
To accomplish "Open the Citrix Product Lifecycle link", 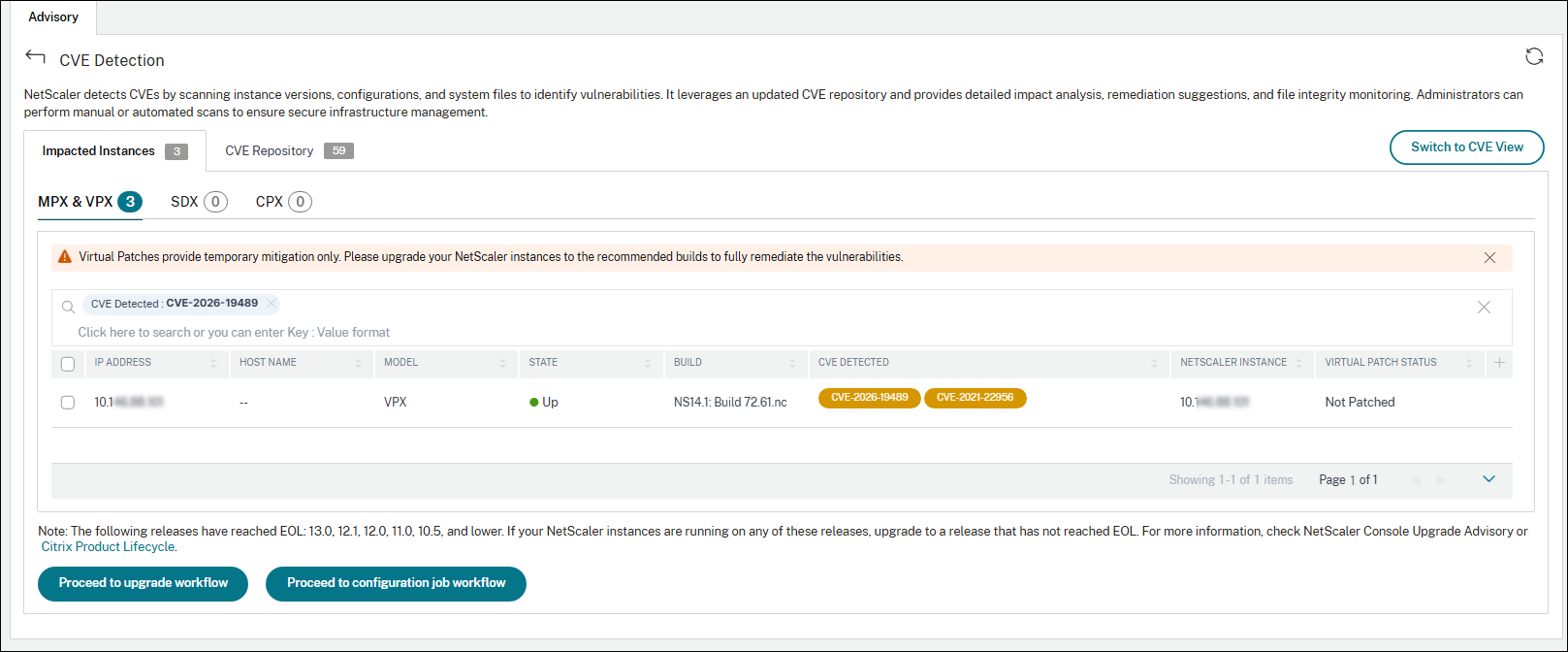I will (x=108, y=546).
